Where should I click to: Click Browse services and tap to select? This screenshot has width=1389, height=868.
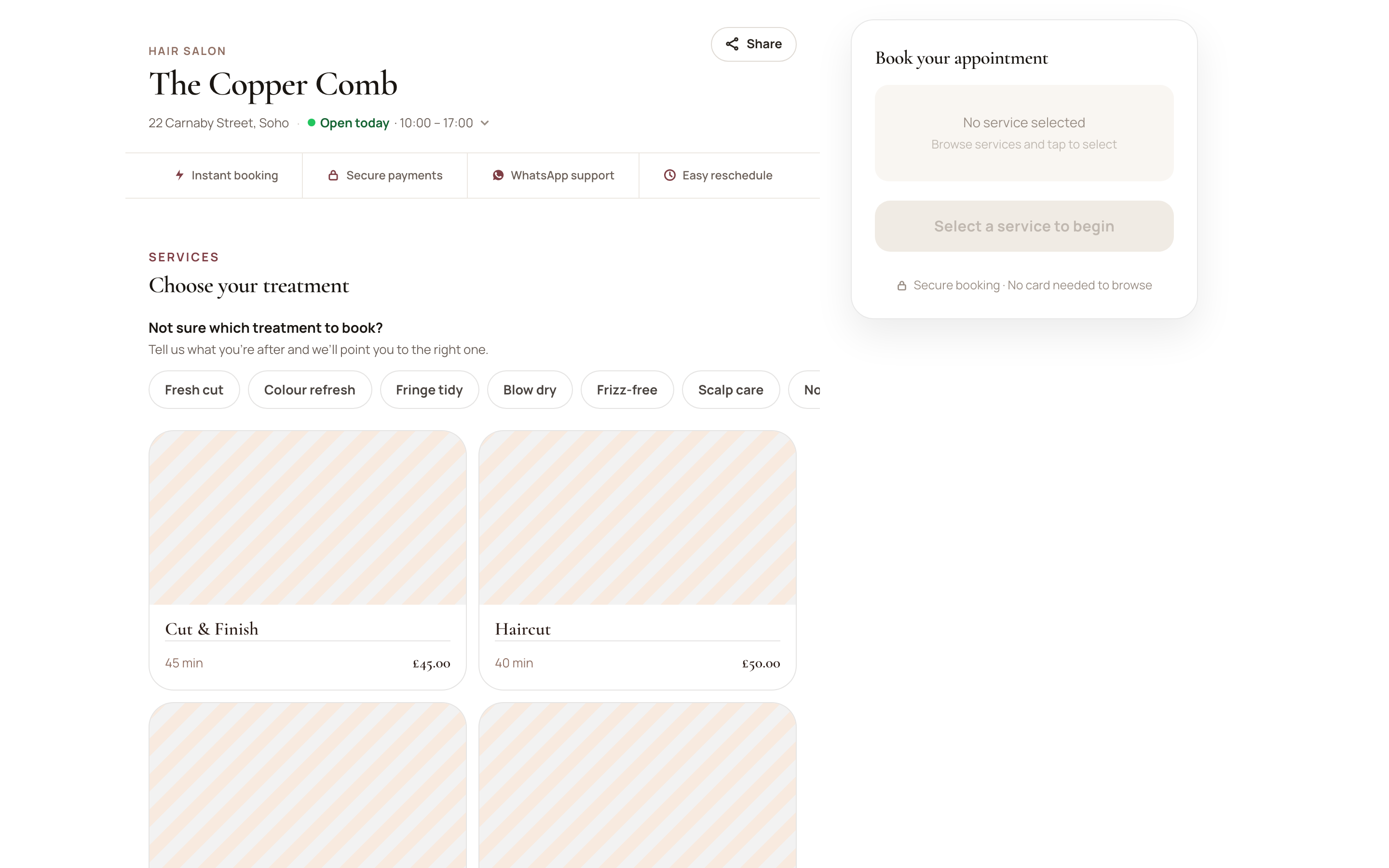[x=1024, y=145]
